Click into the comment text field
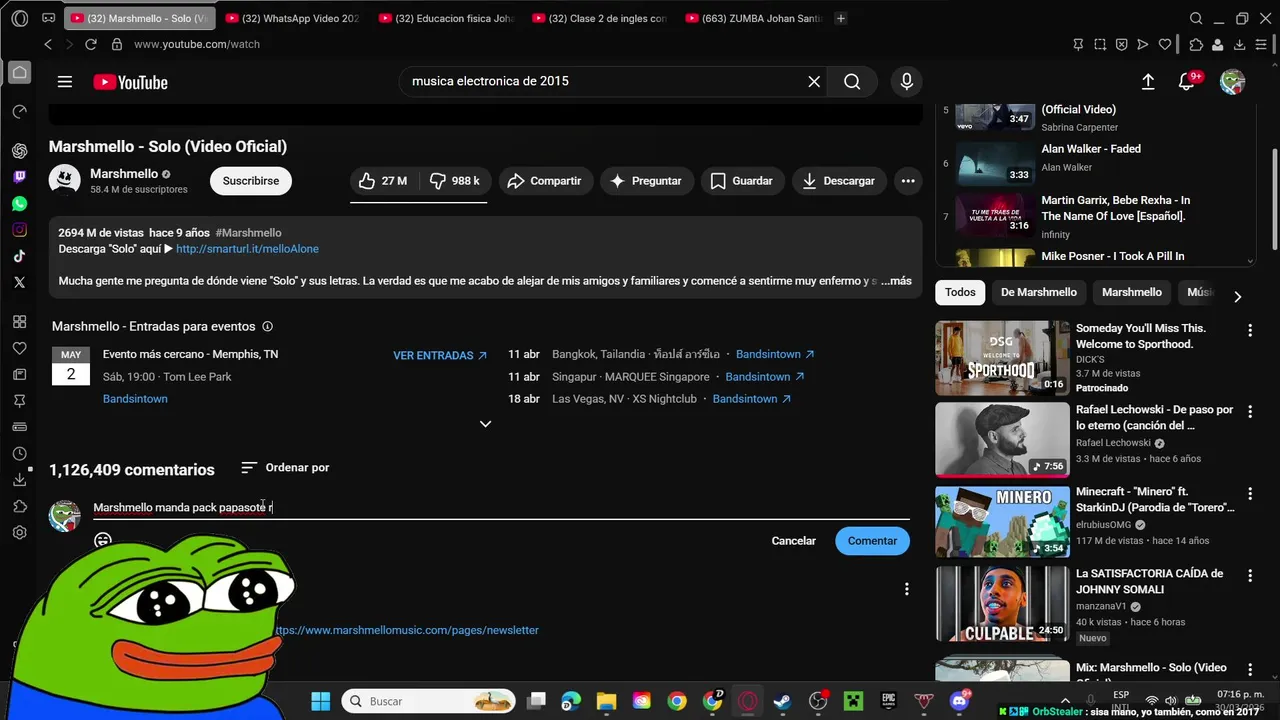Viewport: 1280px width, 720px height. pyautogui.click(x=501, y=508)
